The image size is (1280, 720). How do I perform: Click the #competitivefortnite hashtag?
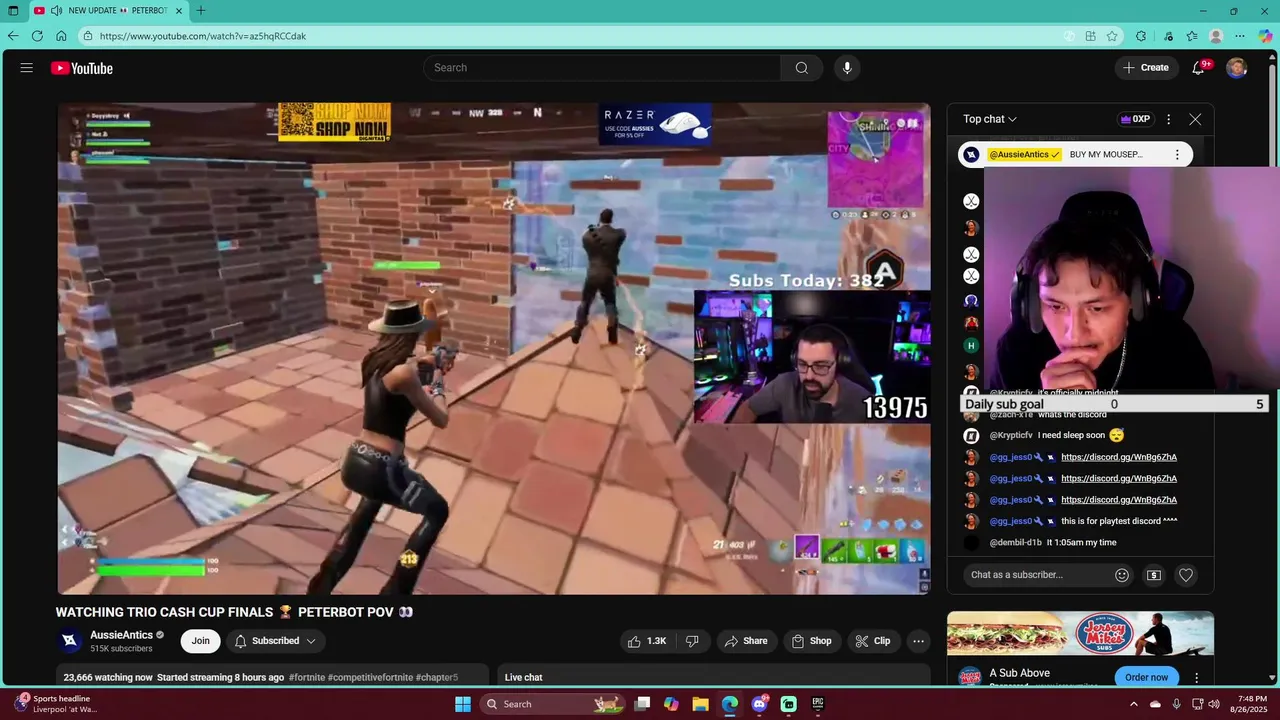coord(369,677)
